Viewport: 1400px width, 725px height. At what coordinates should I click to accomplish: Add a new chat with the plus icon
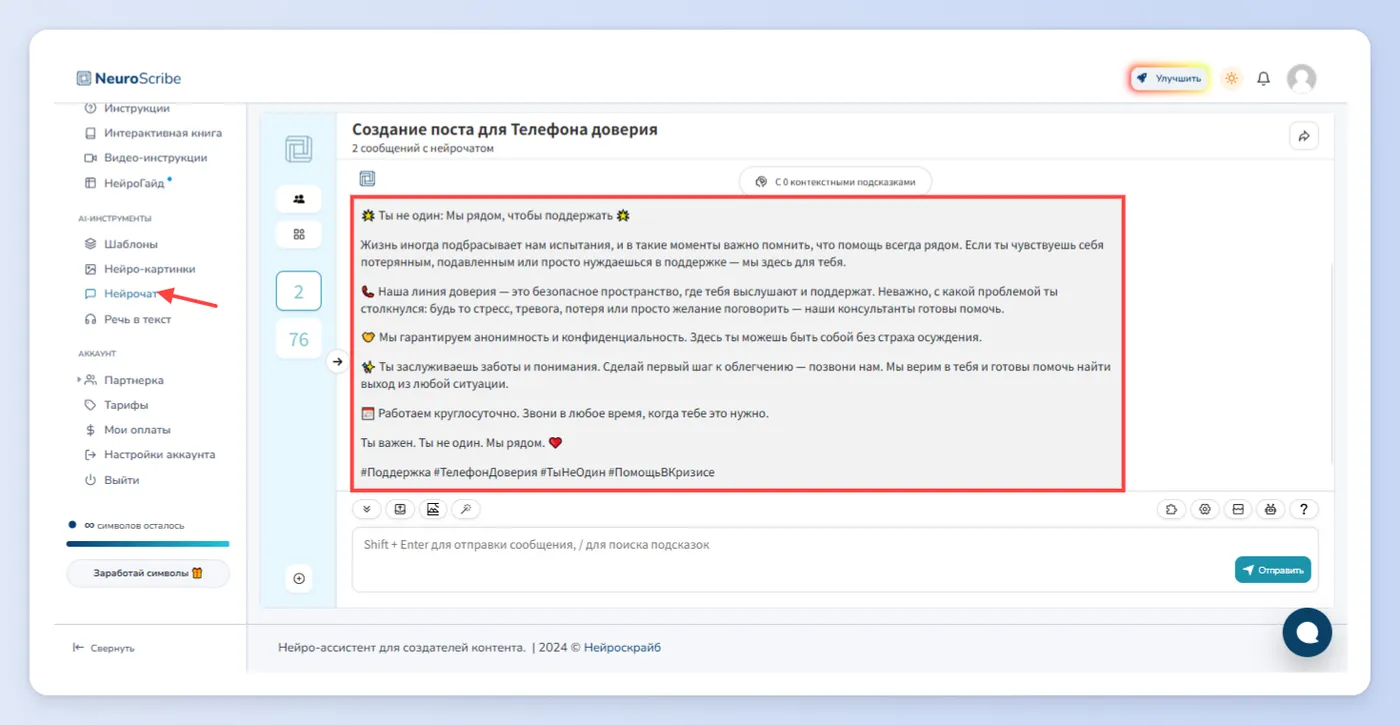point(298,578)
